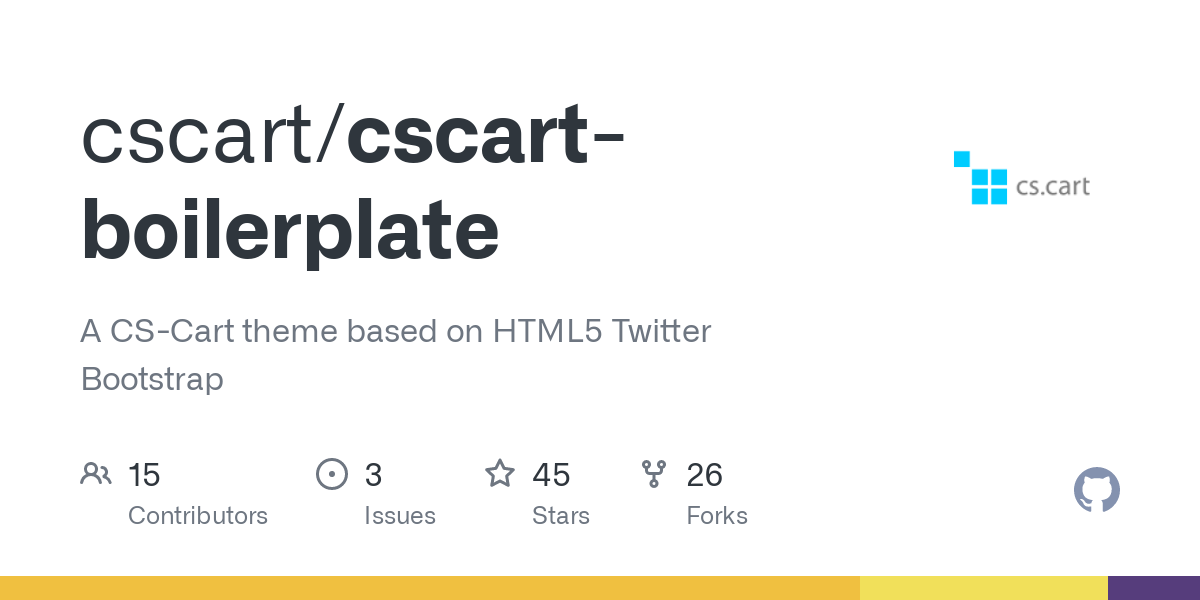Click the 3 issues count
The width and height of the screenshot is (1200, 600).
[373, 475]
